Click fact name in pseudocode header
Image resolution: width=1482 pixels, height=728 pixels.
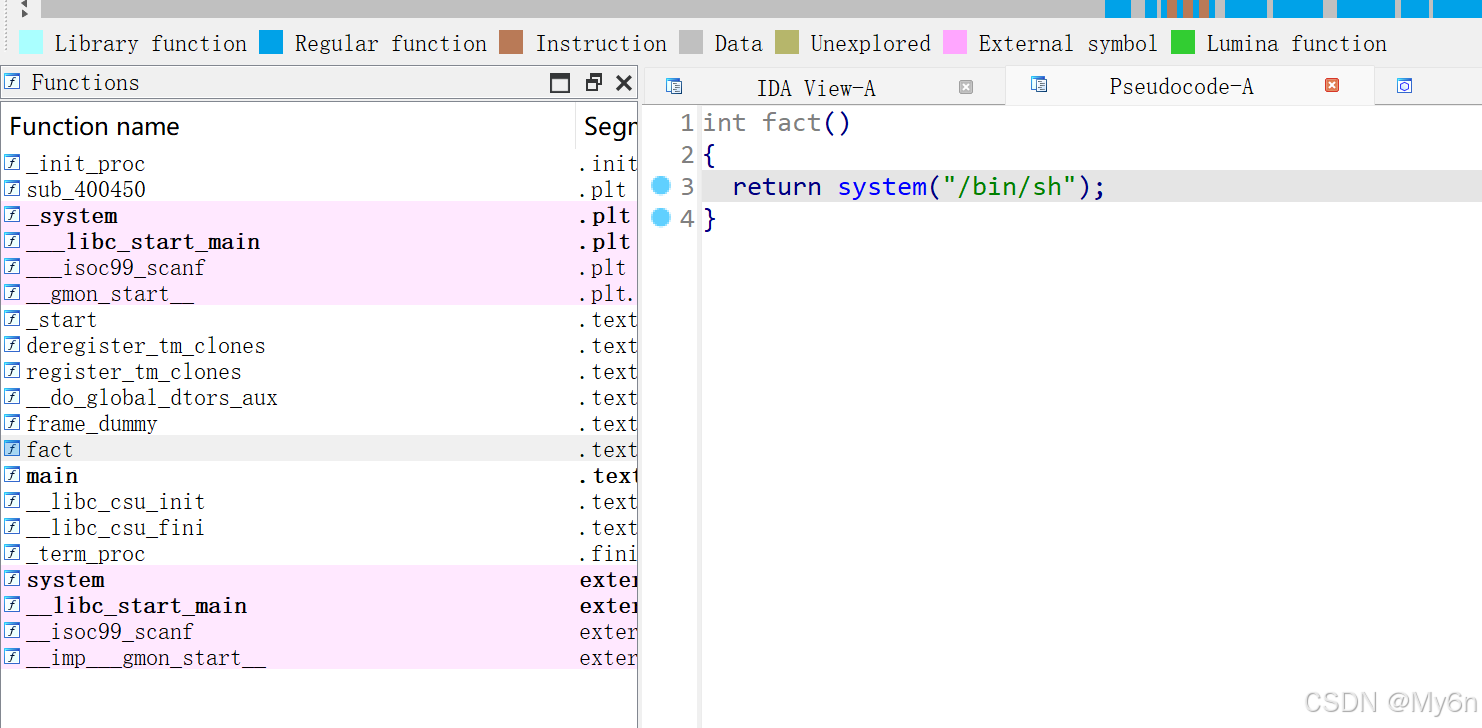pyautogui.click(x=792, y=123)
